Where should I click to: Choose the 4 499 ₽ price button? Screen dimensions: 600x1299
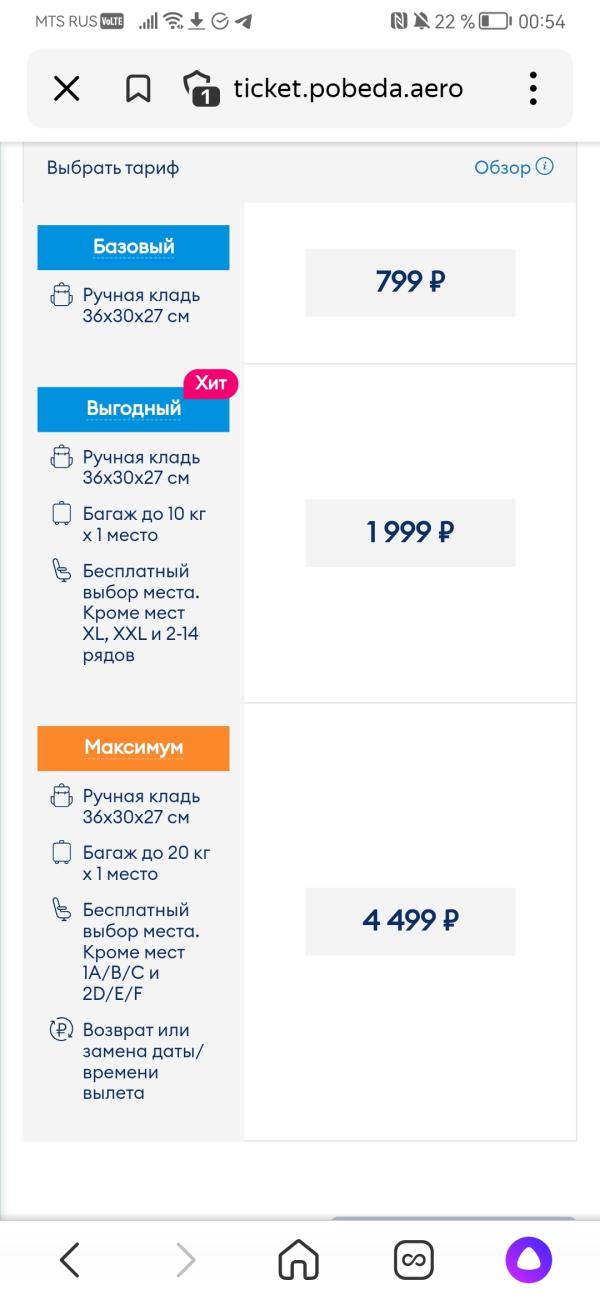[410, 921]
